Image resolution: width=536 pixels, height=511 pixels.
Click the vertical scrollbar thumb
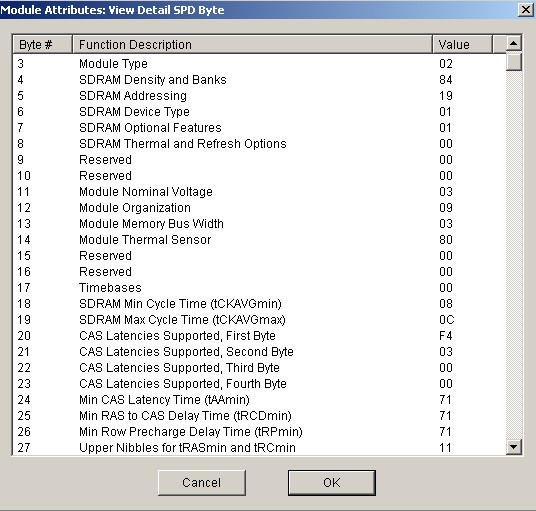pyautogui.click(x=513, y=62)
